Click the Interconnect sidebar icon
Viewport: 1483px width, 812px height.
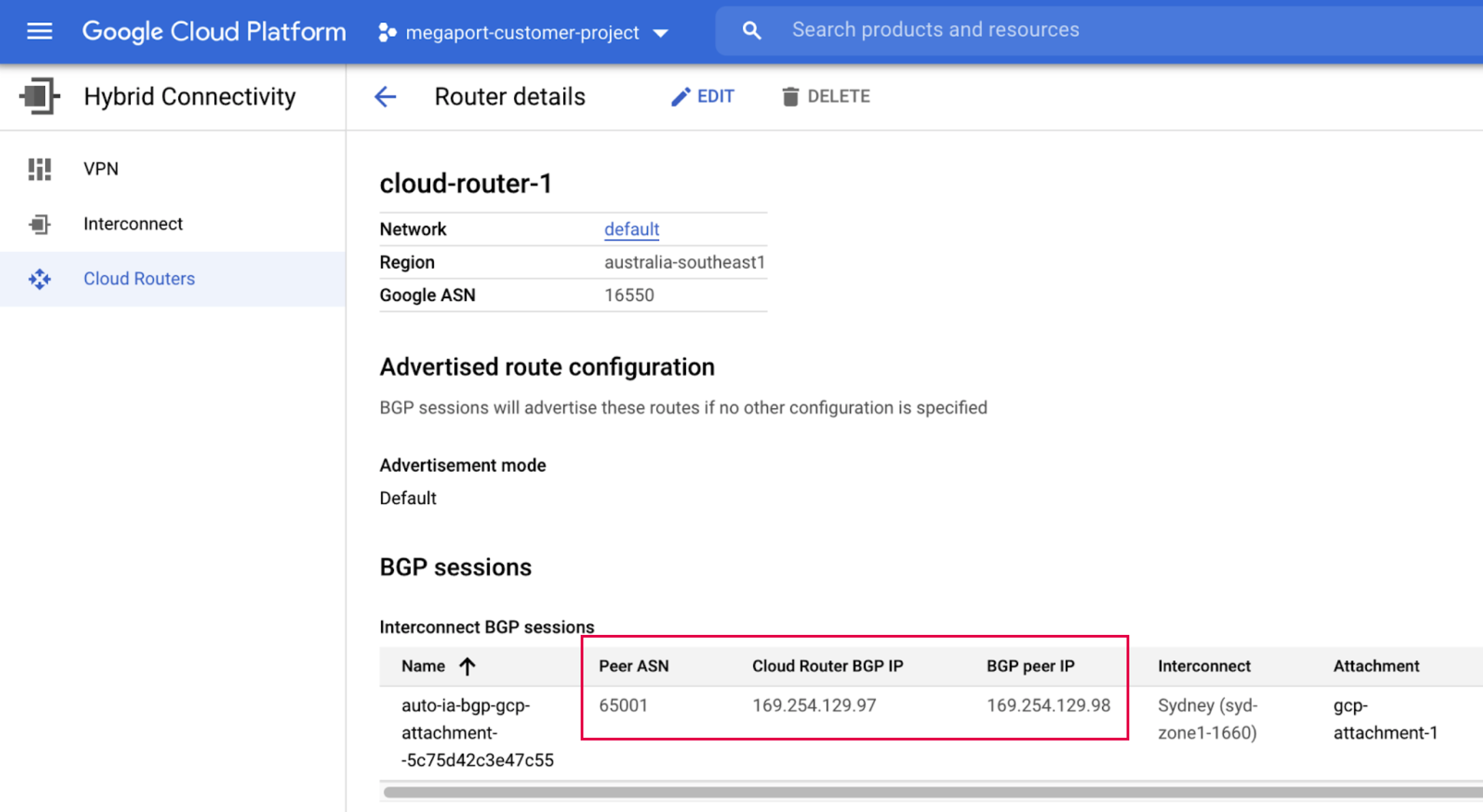pos(39,223)
